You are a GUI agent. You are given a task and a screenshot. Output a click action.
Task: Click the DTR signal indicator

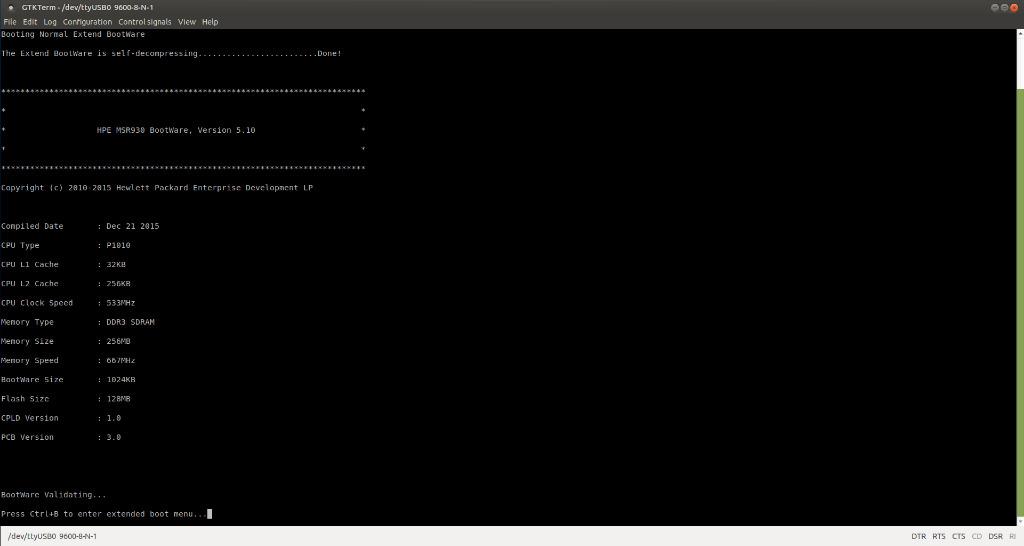[918, 537]
